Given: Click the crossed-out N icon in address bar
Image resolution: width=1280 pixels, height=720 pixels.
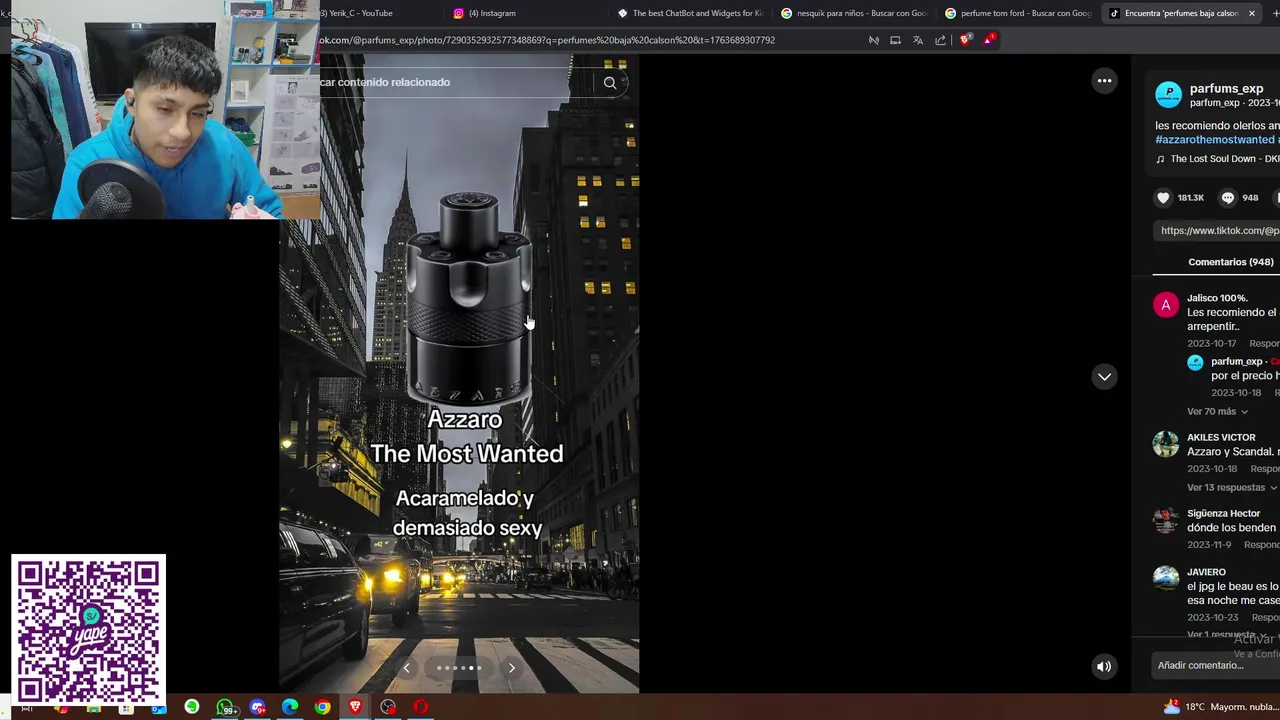Looking at the screenshot, I should tap(873, 40).
